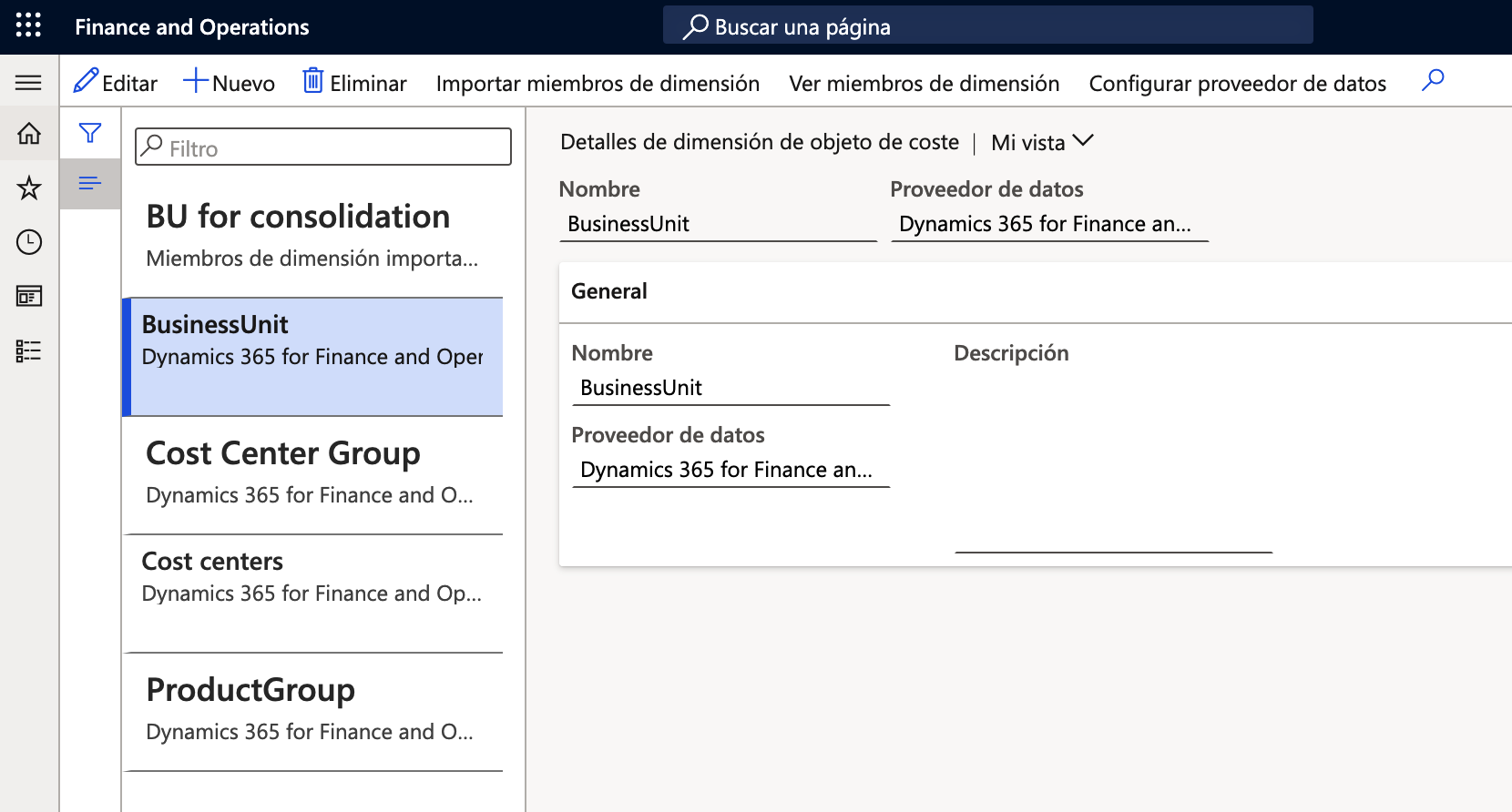Click the Editar pencil button
Screen dimensions: 1512x812
[116, 82]
